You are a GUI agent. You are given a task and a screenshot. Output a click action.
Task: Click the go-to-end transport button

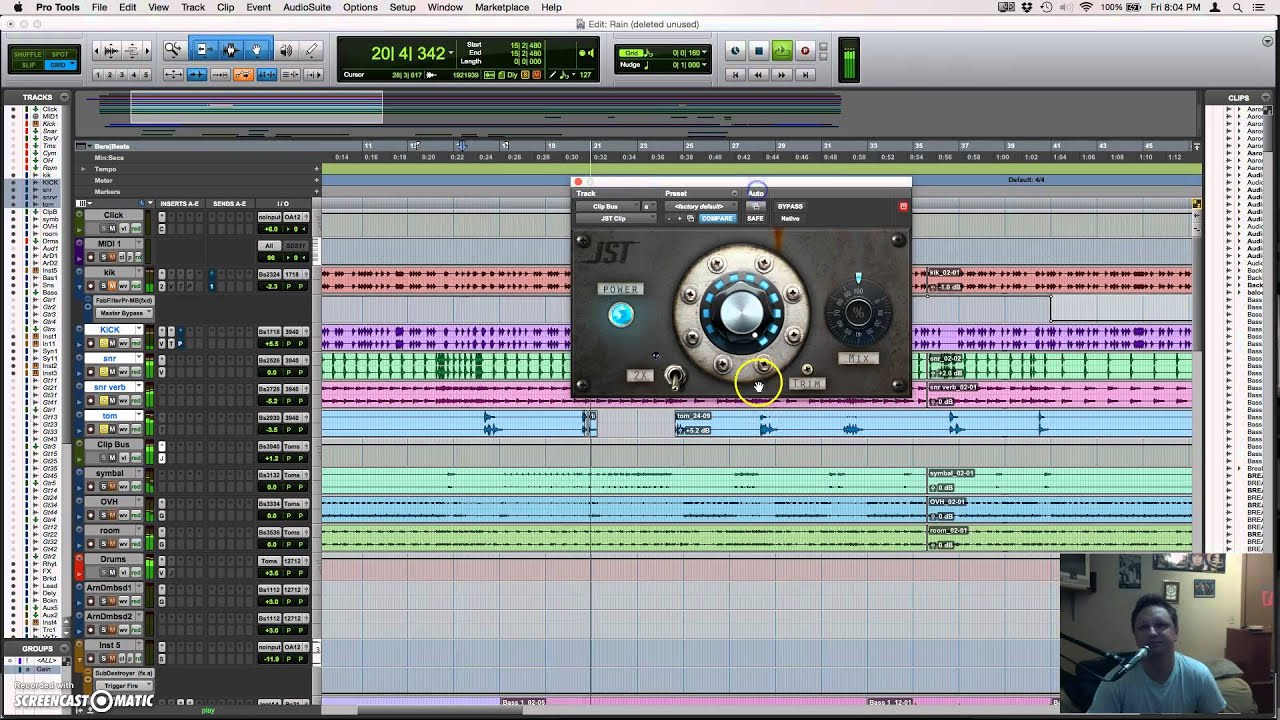tap(805, 74)
